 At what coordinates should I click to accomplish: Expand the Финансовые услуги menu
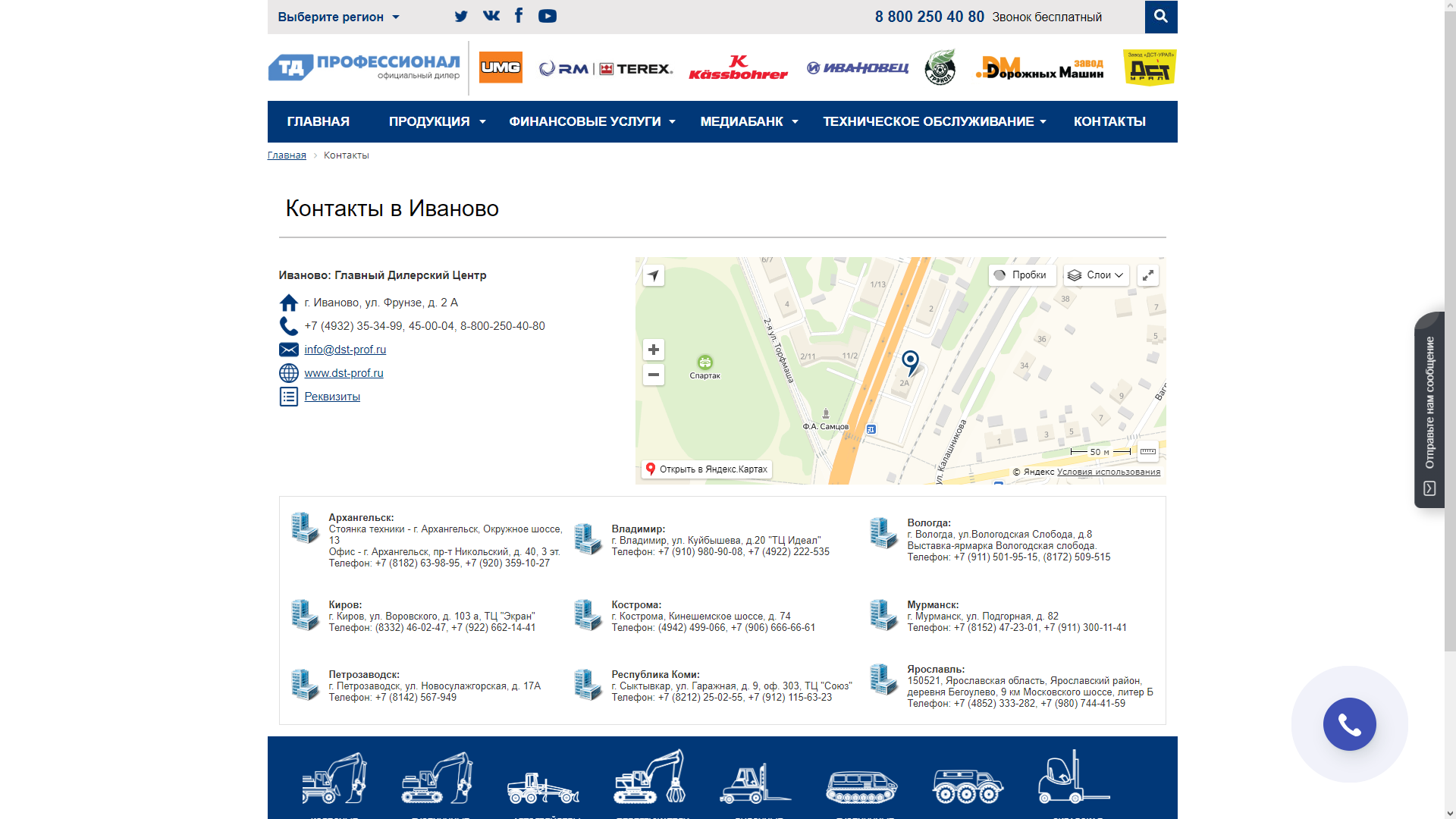pyautogui.click(x=592, y=121)
